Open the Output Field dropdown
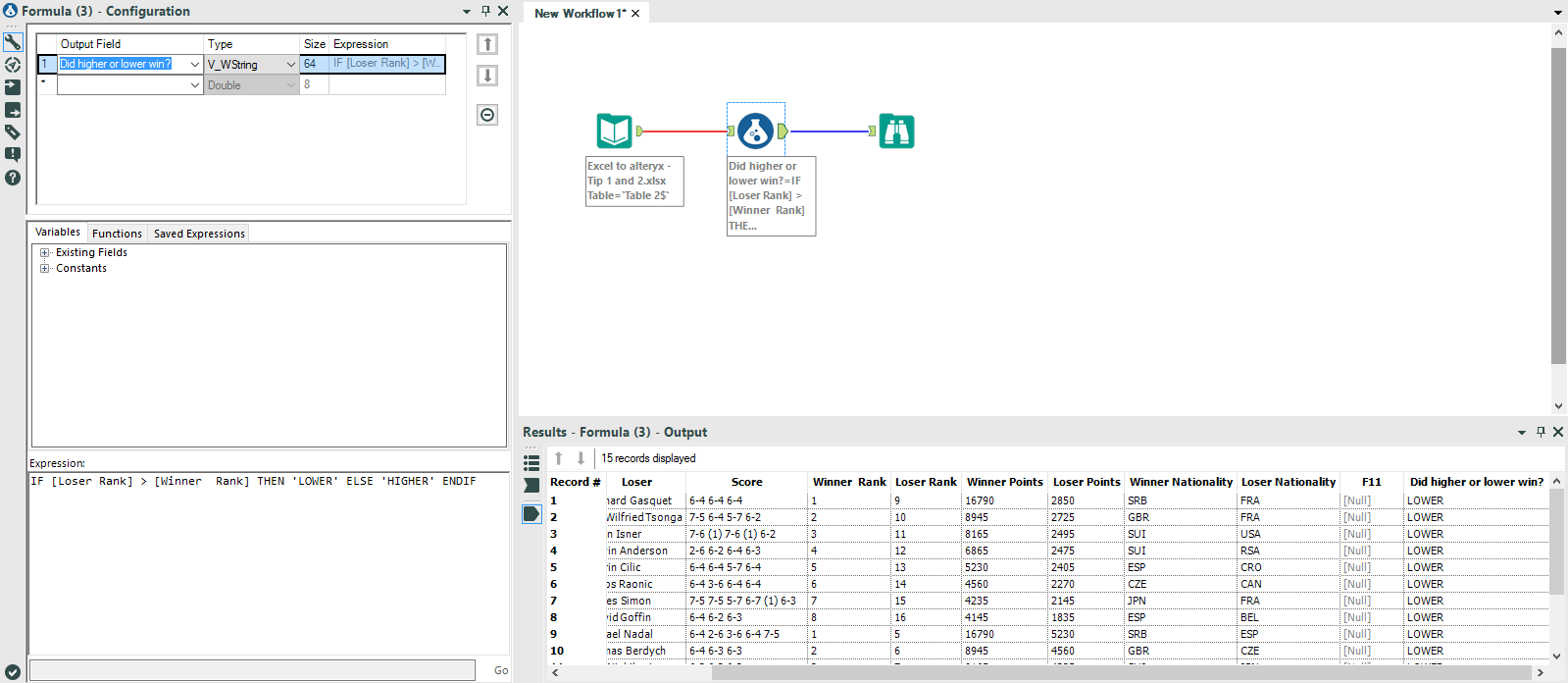Image resolution: width=1568 pixels, height=683 pixels. click(194, 64)
